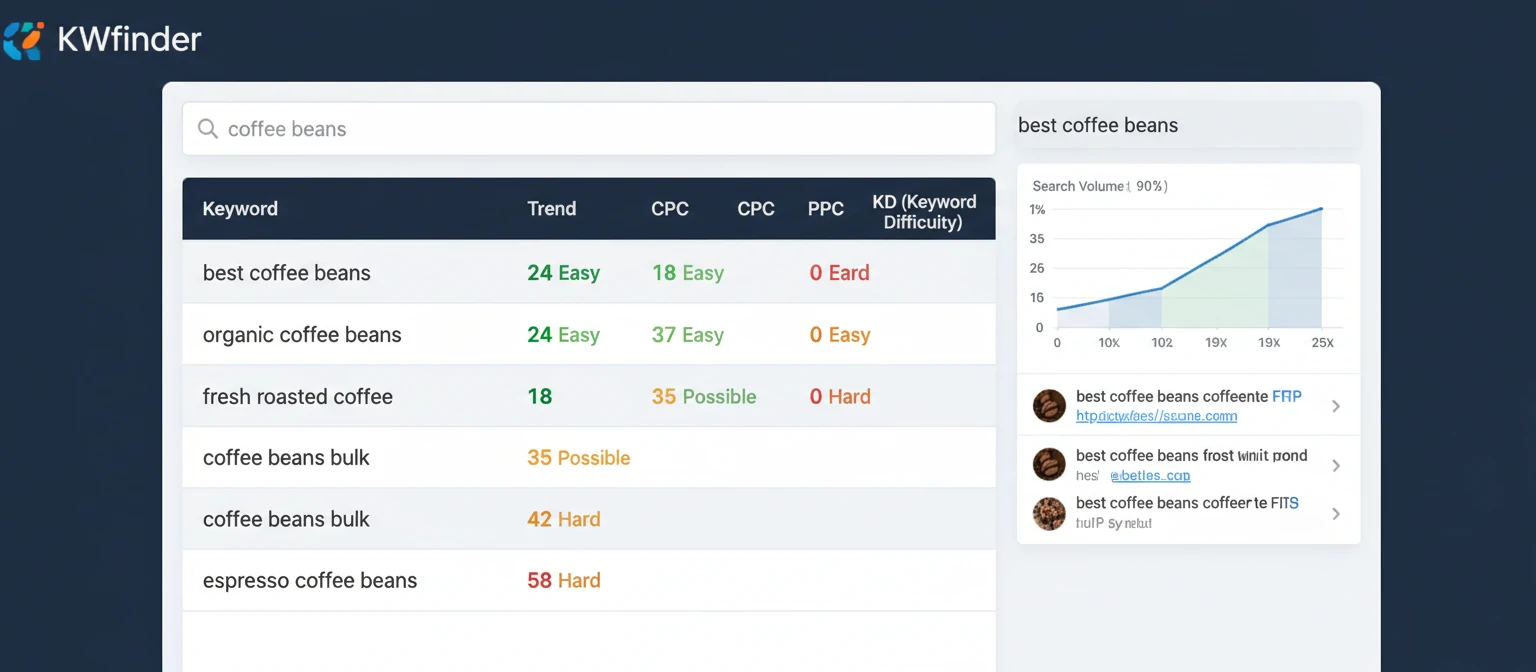Click the magnifying glass search icon

click(207, 128)
